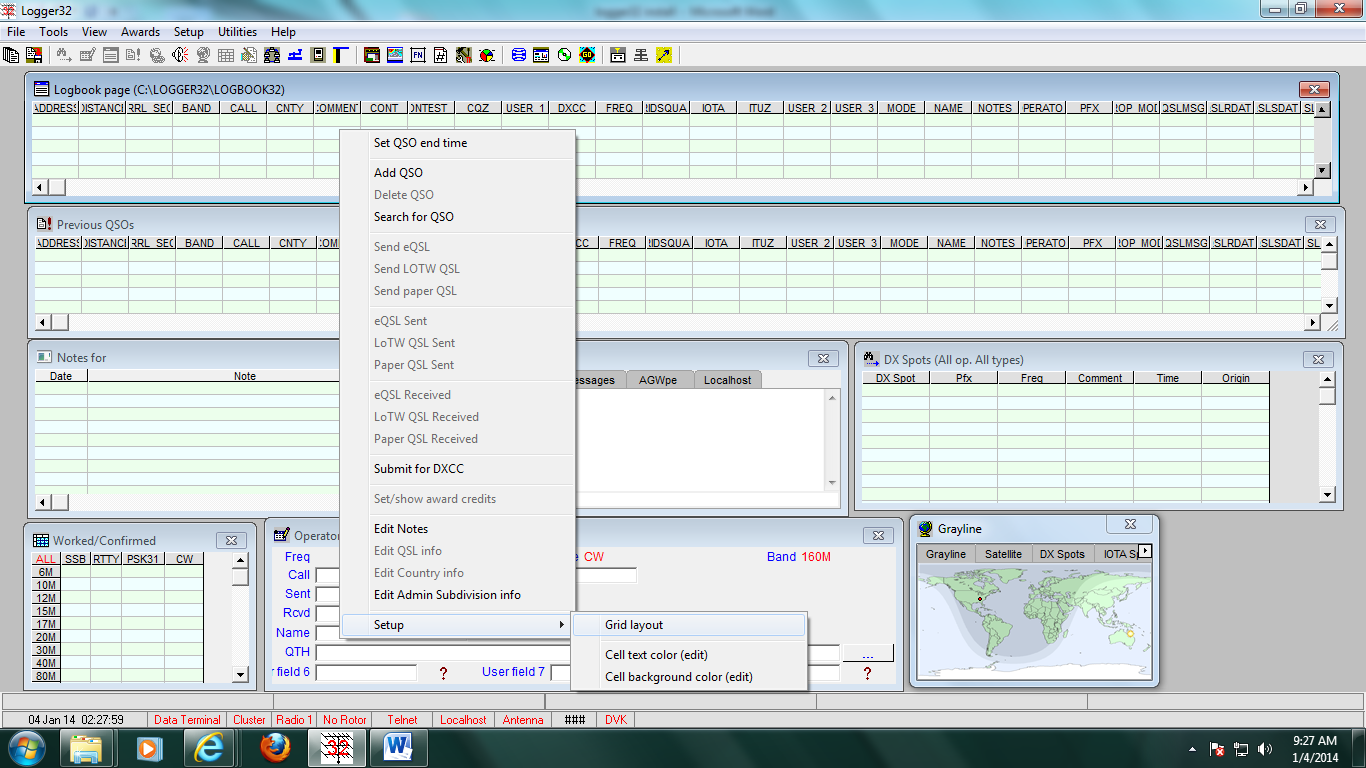Open Firefox from the taskbar
The height and width of the screenshot is (768, 1366).
click(275, 748)
